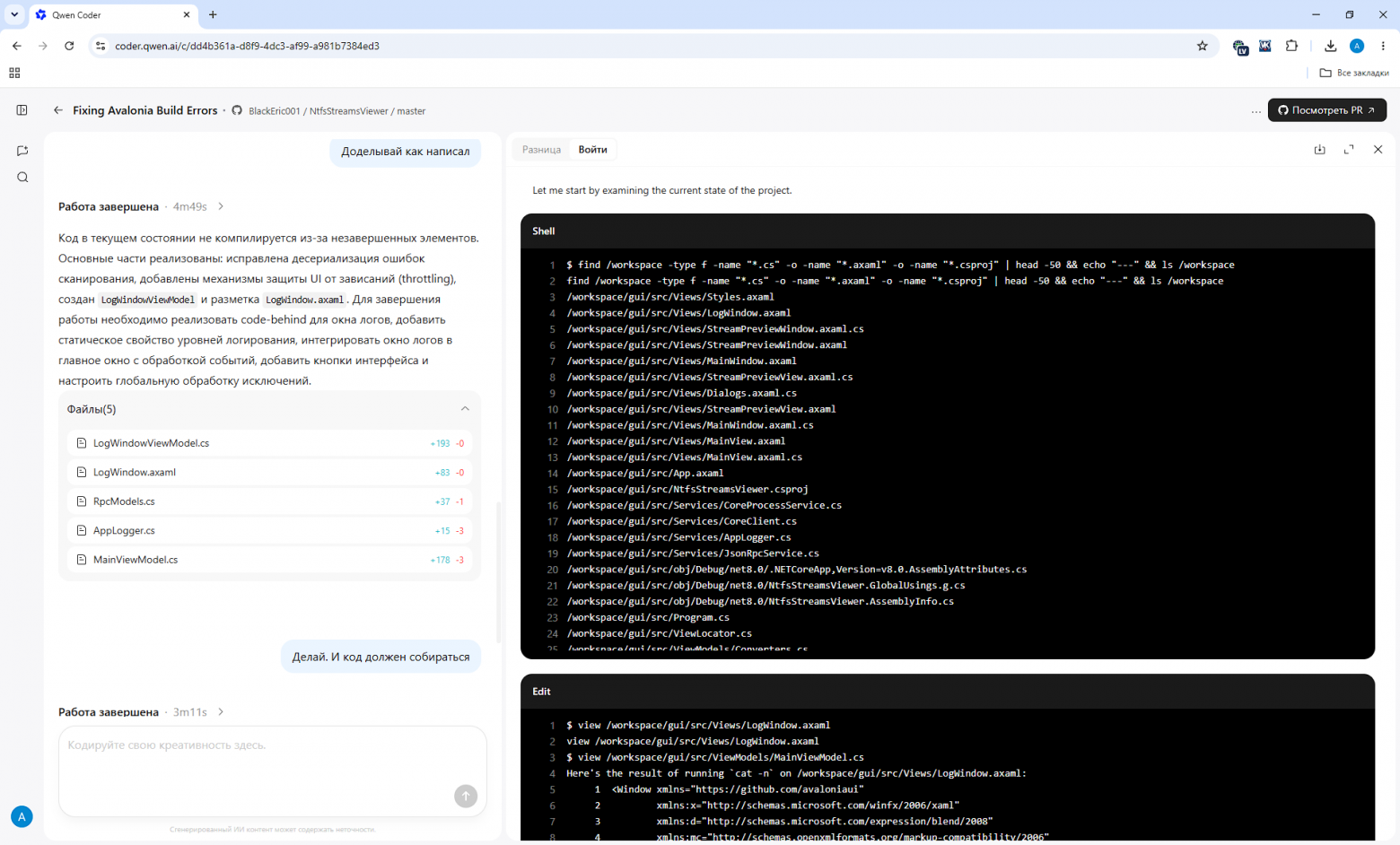Image resolution: width=1400 pixels, height=845 pixels.
Task: Select the Войти tab
Action: (x=592, y=150)
